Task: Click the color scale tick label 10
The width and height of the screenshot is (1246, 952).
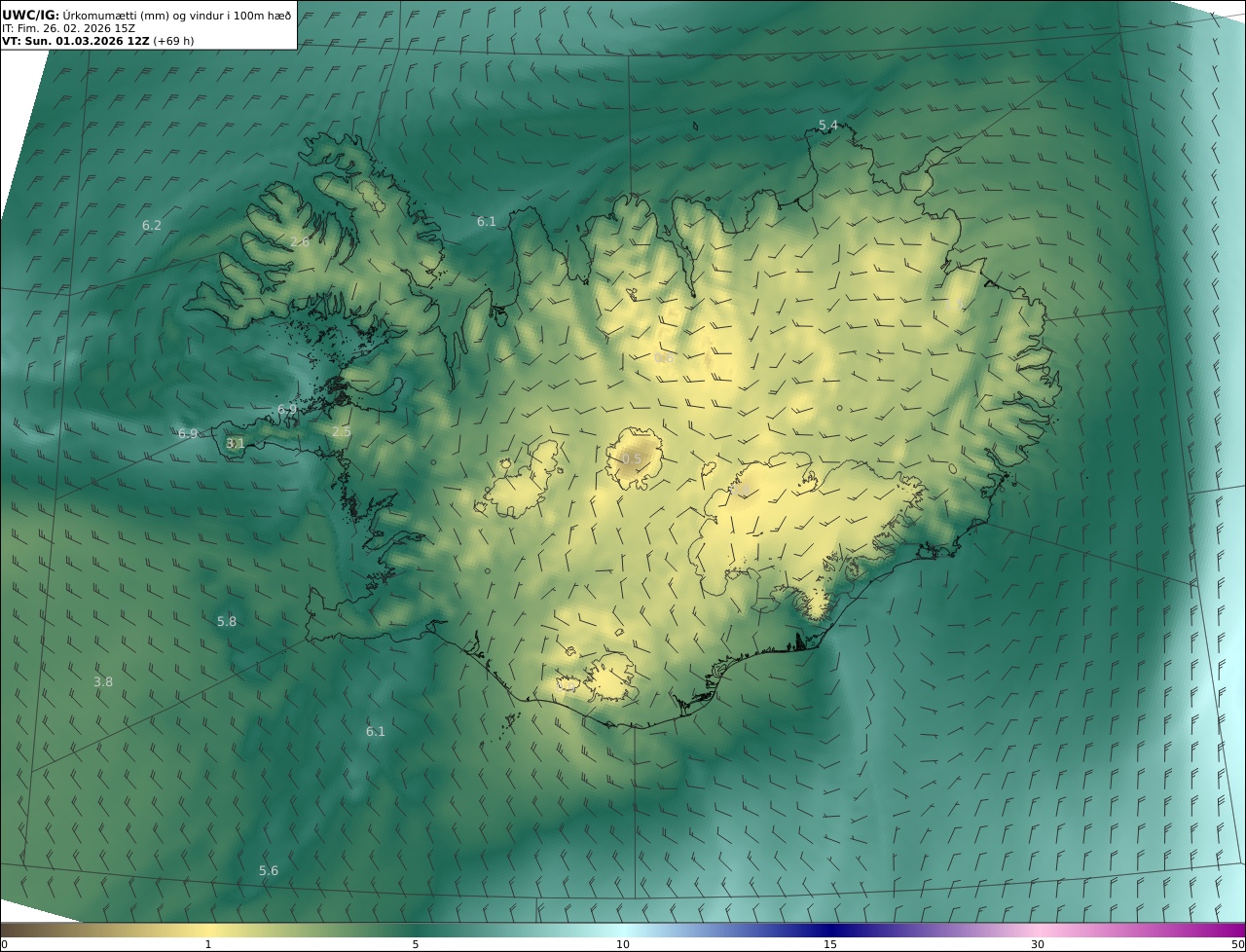Action: coord(623,944)
